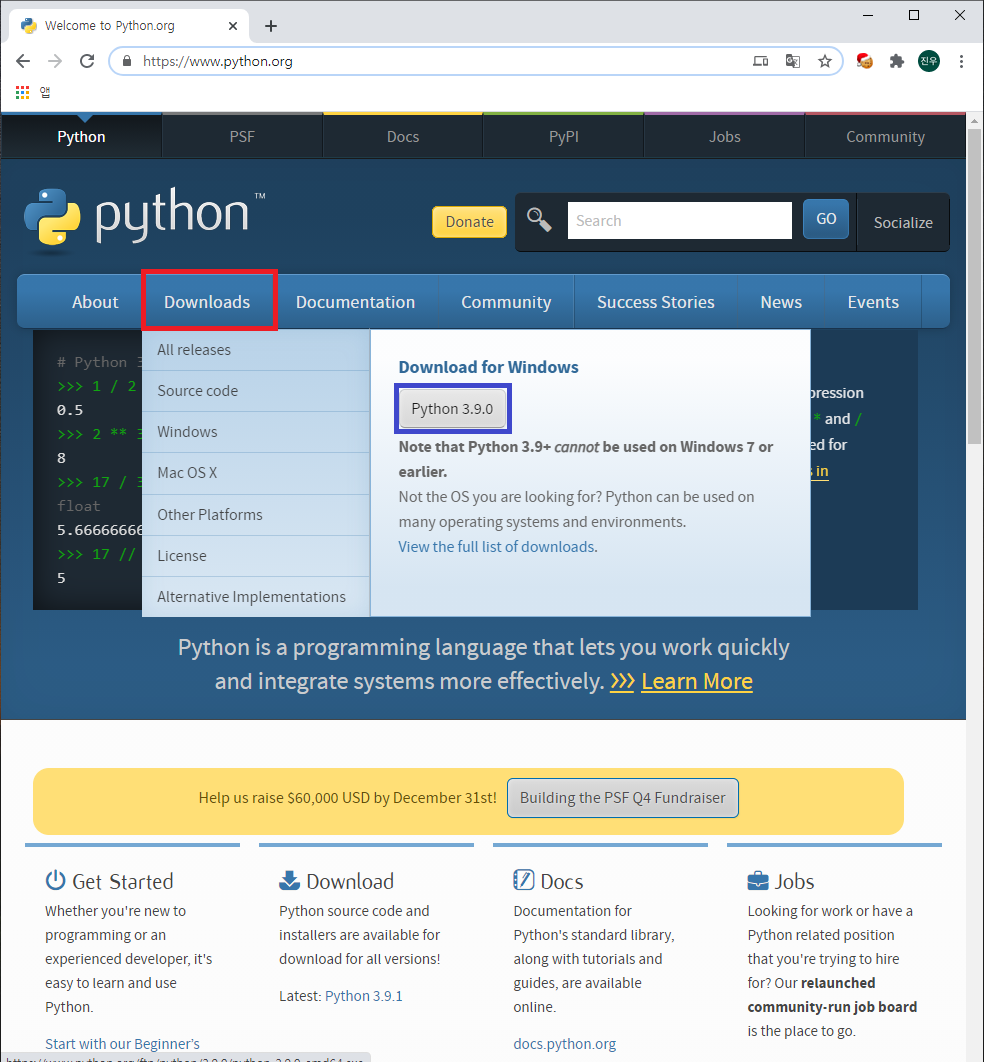Viewport: 984px width, 1062px height.
Task: Select Source code in Downloads menu
Action: click(x=256, y=391)
